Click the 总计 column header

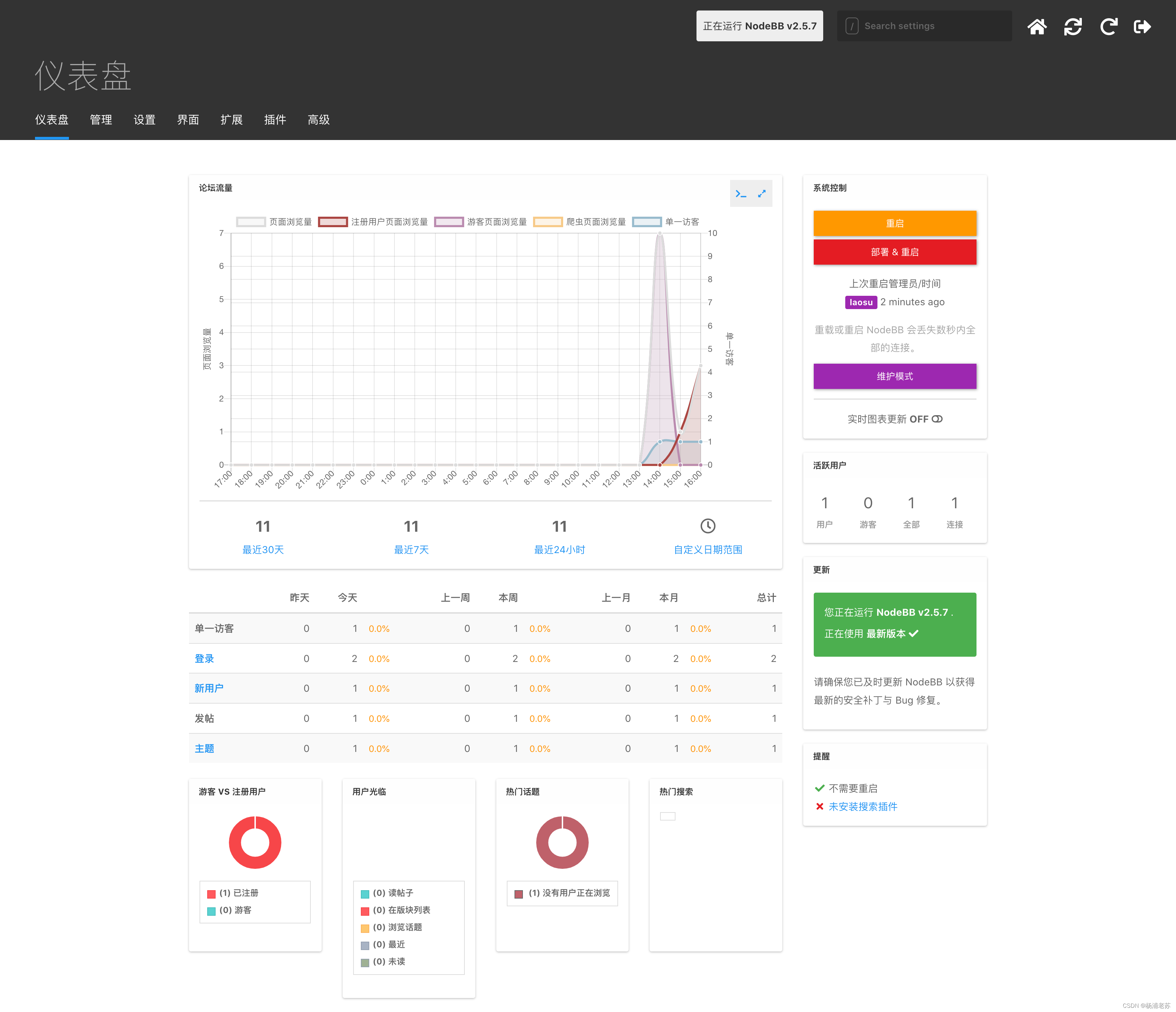[x=766, y=598]
